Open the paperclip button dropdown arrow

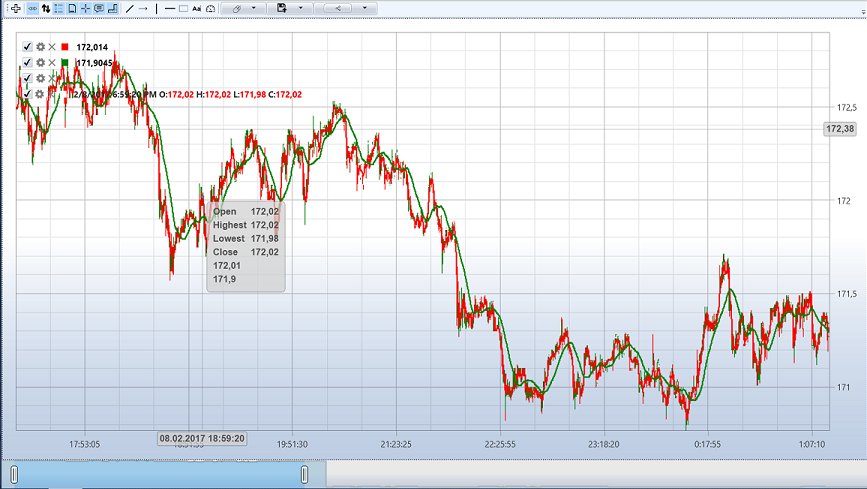254,8
